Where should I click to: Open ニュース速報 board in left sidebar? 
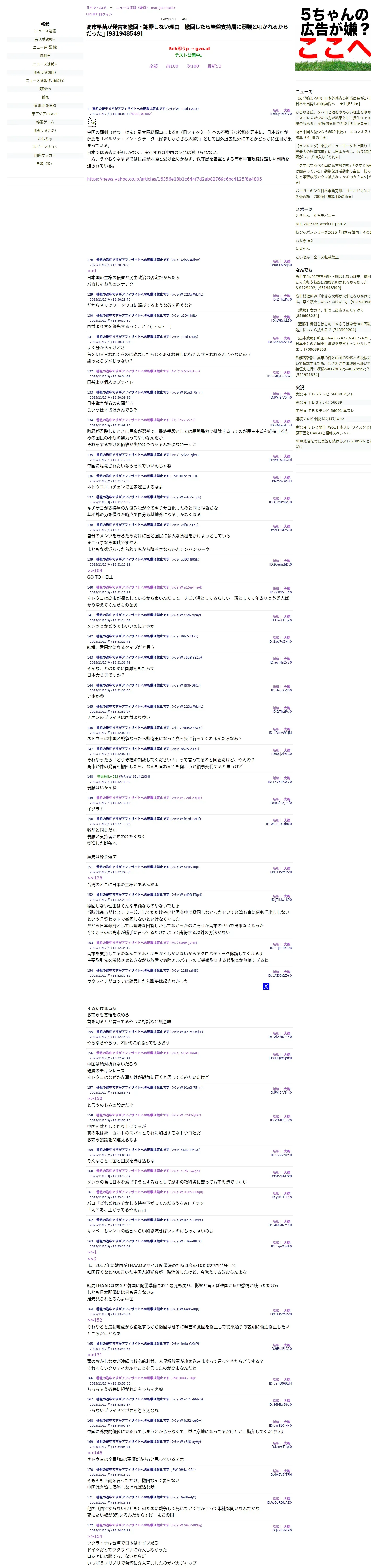[45, 31]
